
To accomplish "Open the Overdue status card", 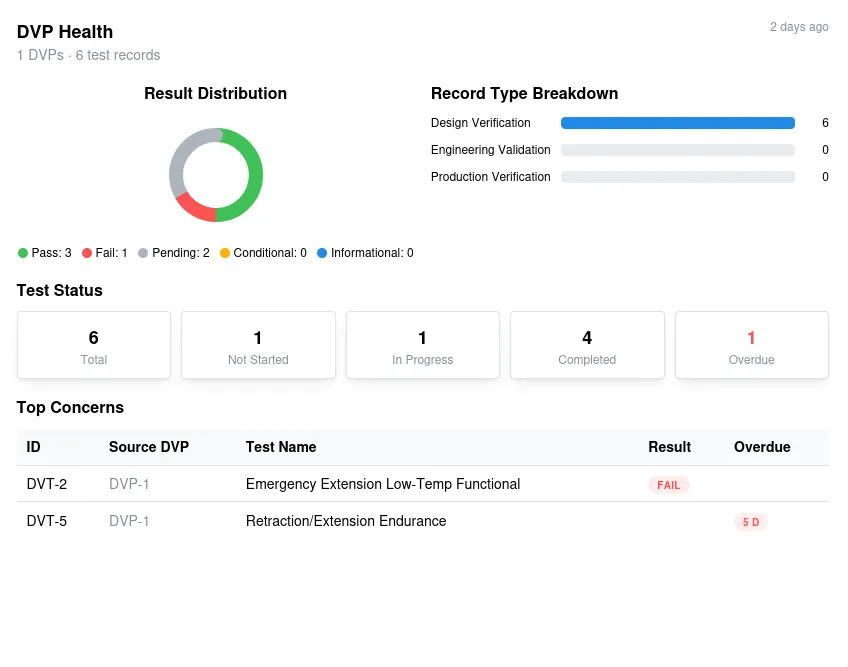I will [x=752, y=345].
